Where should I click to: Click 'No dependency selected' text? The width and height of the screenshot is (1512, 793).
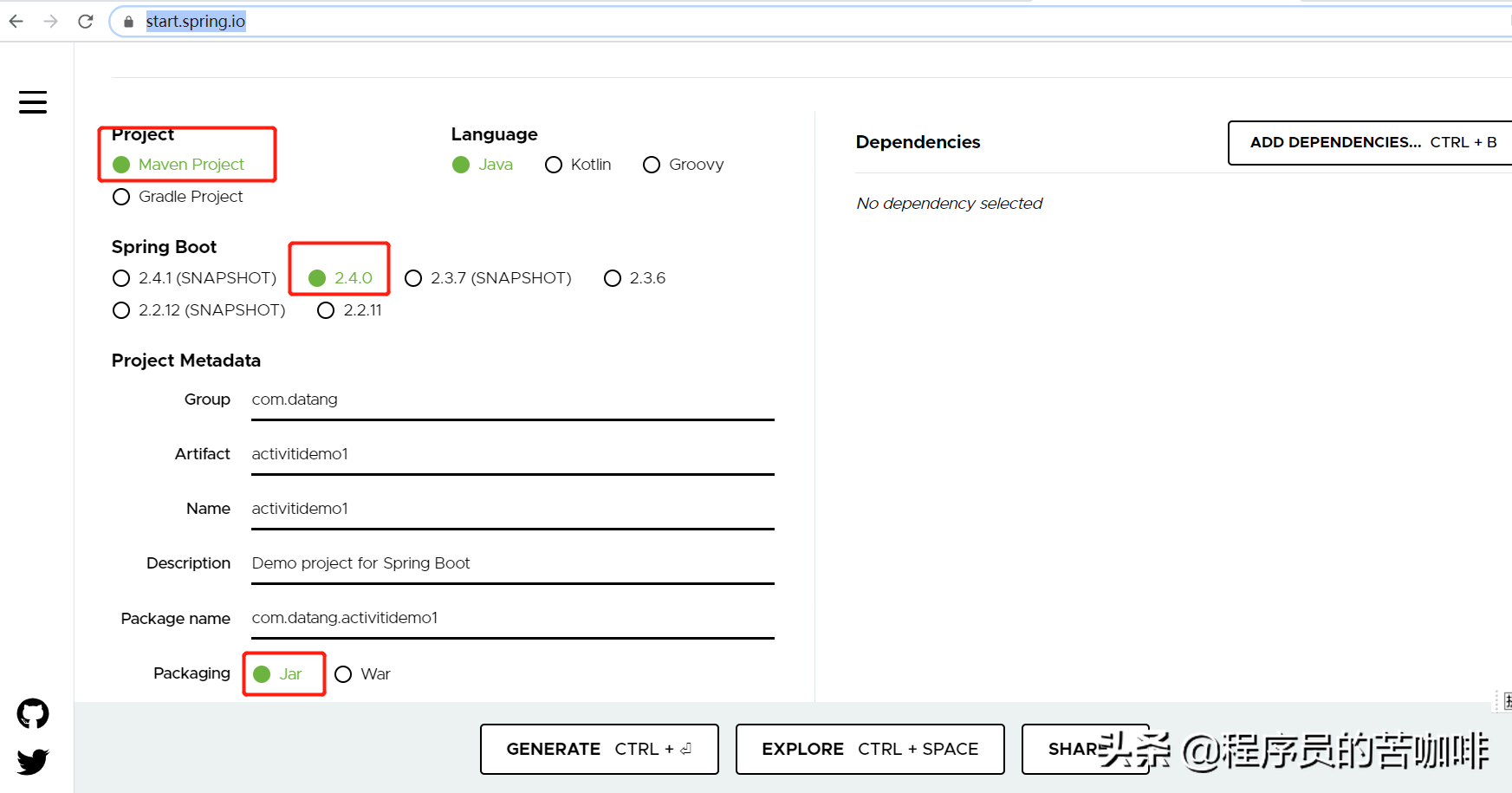click(x=950, y=204)
